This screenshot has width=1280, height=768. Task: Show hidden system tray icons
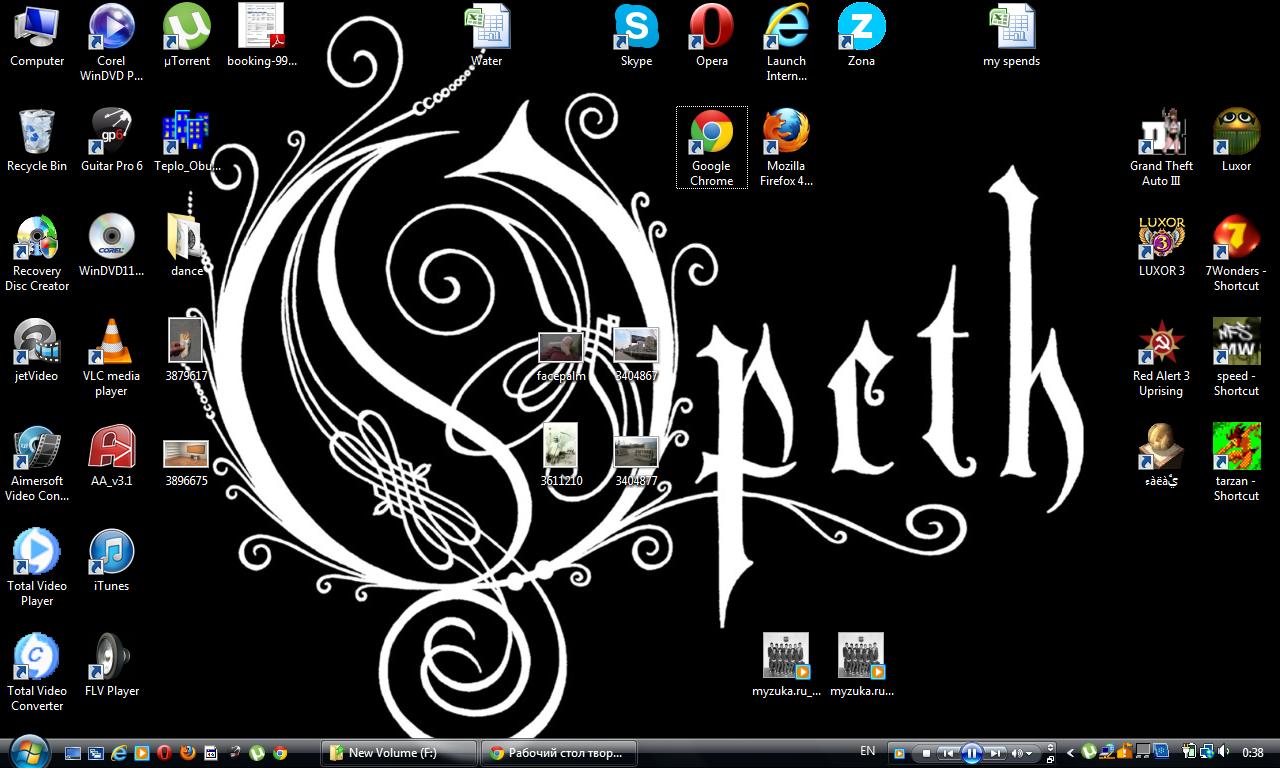(1070, 753)
